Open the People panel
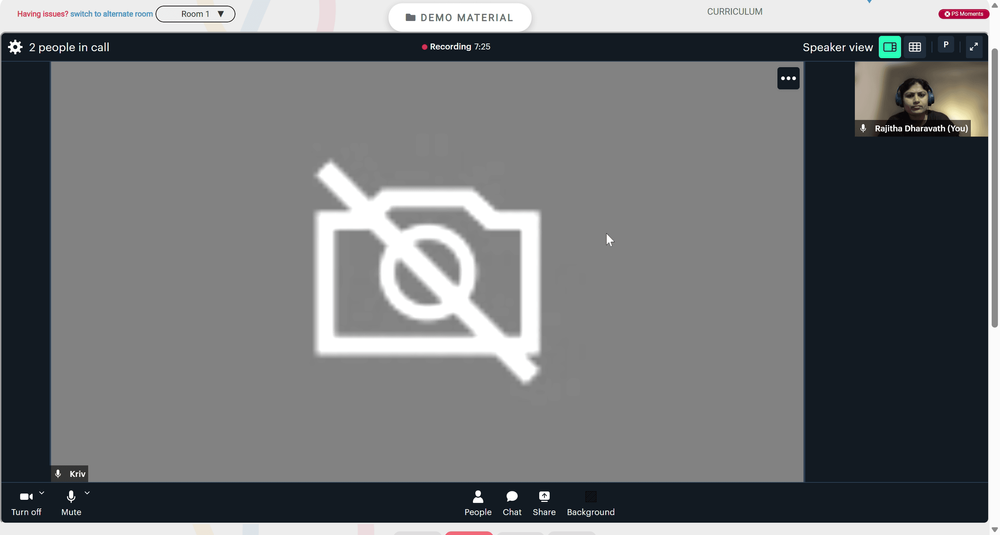This screenshot has width=1000, height=535. tap(478, 503)
